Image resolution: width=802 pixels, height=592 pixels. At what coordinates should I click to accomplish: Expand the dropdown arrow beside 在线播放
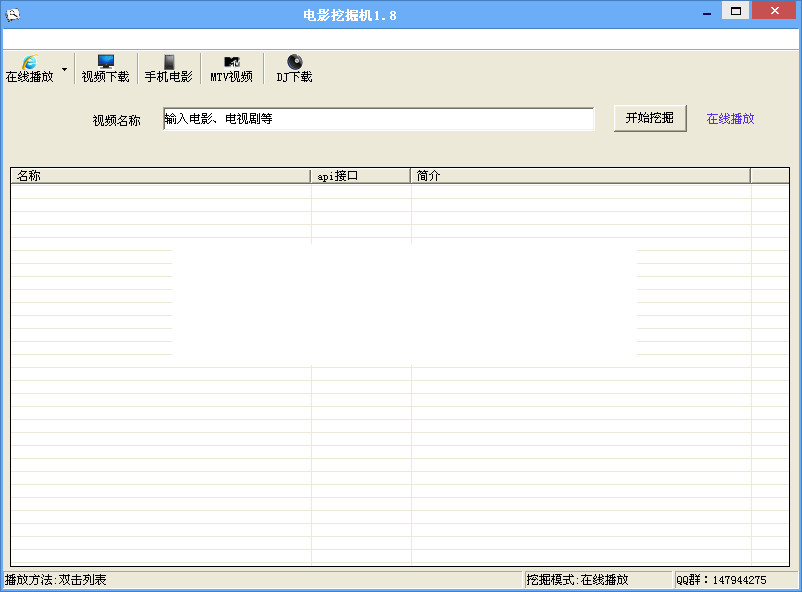pos(64,69)
